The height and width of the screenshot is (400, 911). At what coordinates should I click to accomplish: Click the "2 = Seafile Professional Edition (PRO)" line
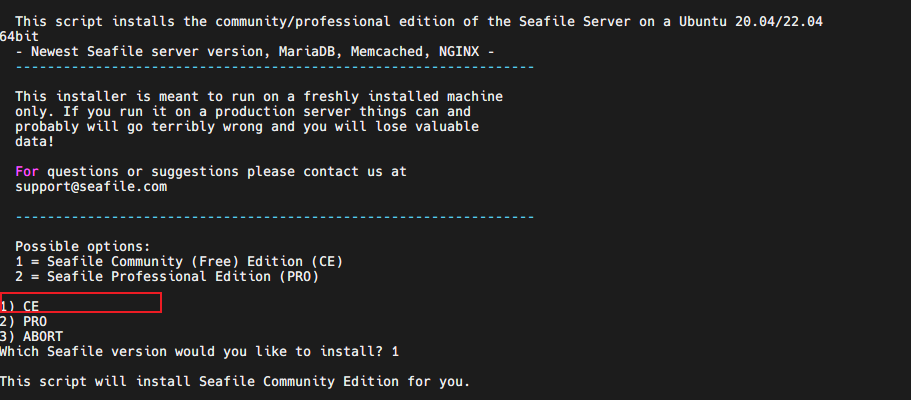pyautogui.click(x=167, y=277)
